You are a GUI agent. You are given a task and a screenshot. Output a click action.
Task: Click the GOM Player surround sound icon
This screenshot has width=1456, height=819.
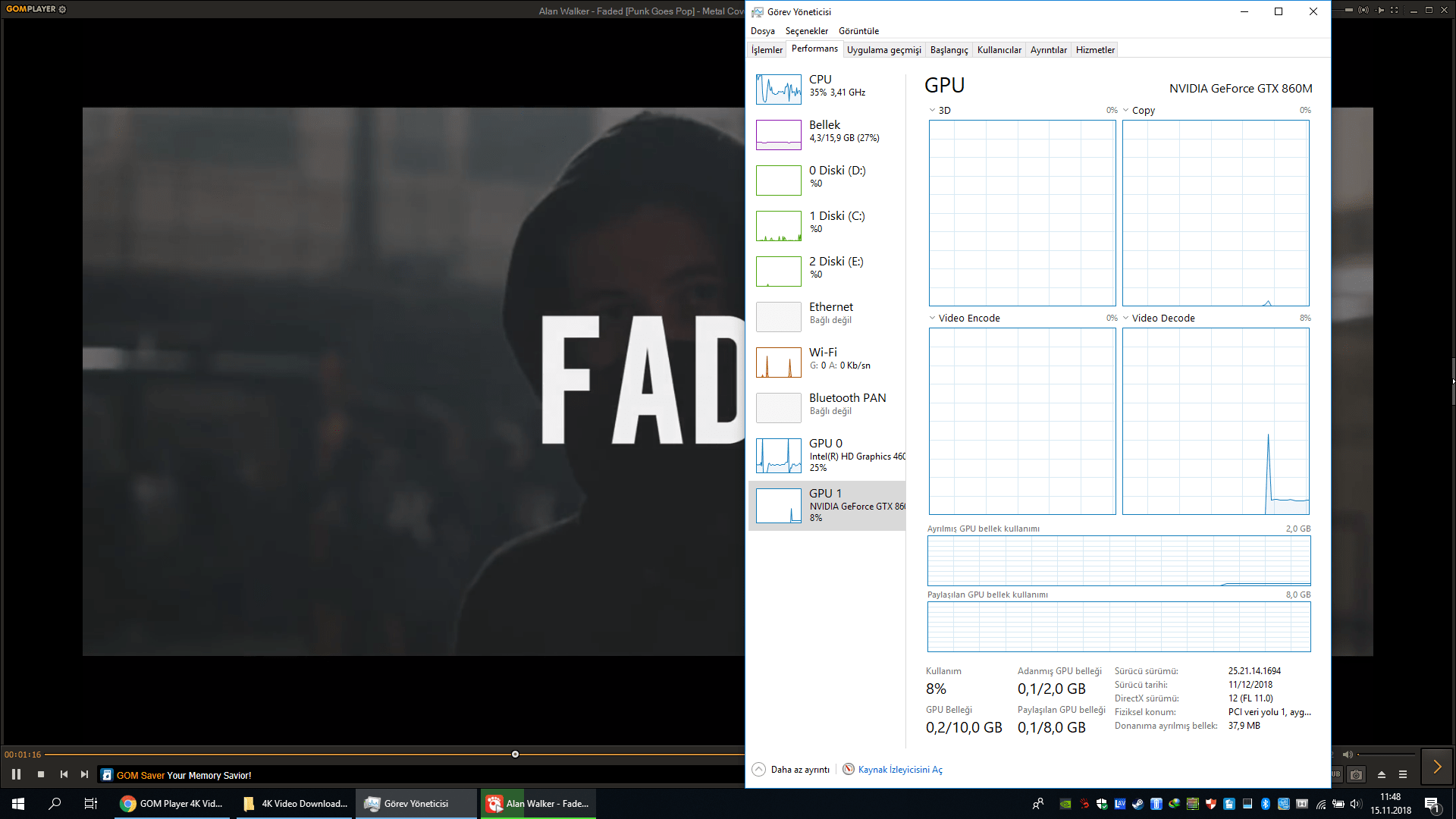click(1363, 10)
